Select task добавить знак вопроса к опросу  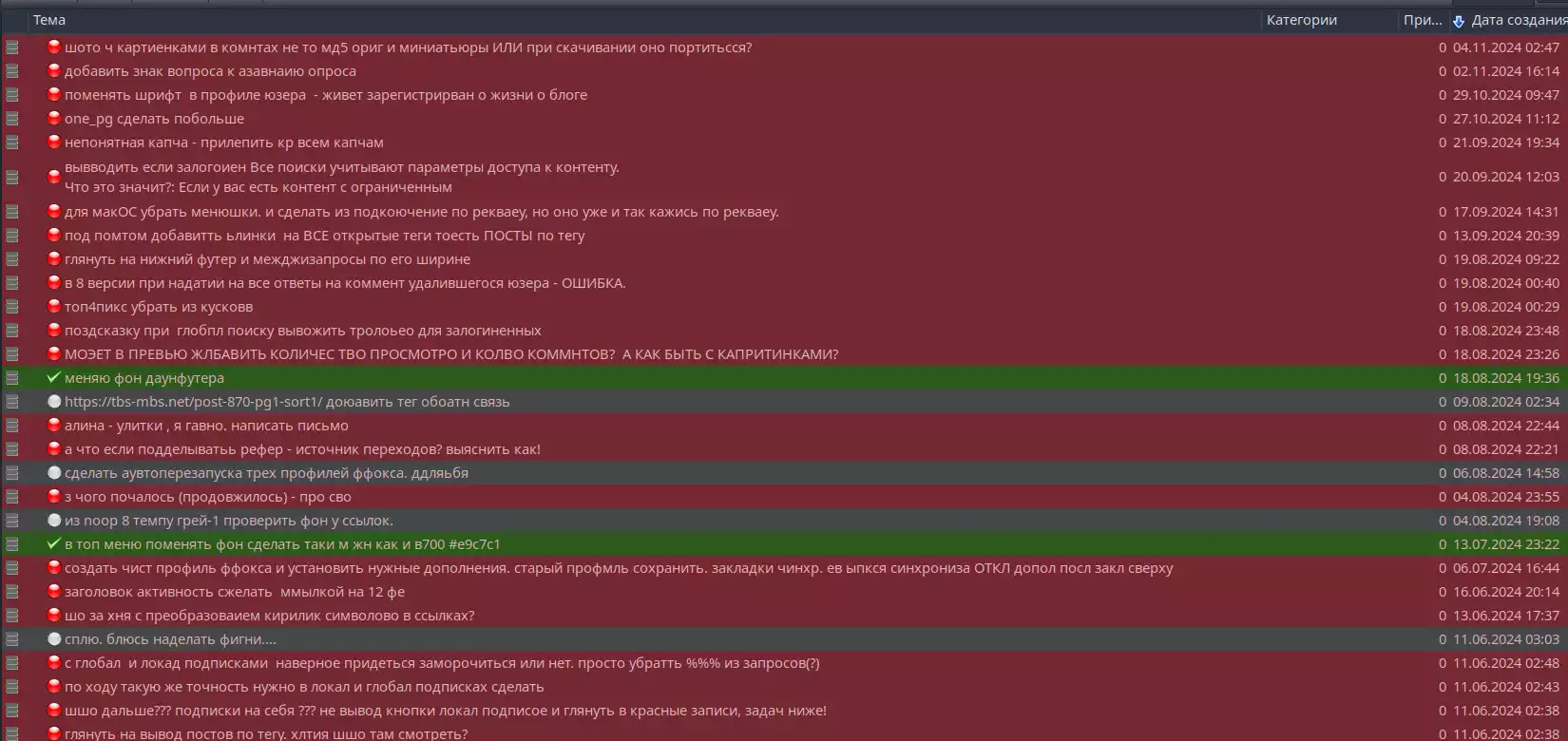coord(210,71)
